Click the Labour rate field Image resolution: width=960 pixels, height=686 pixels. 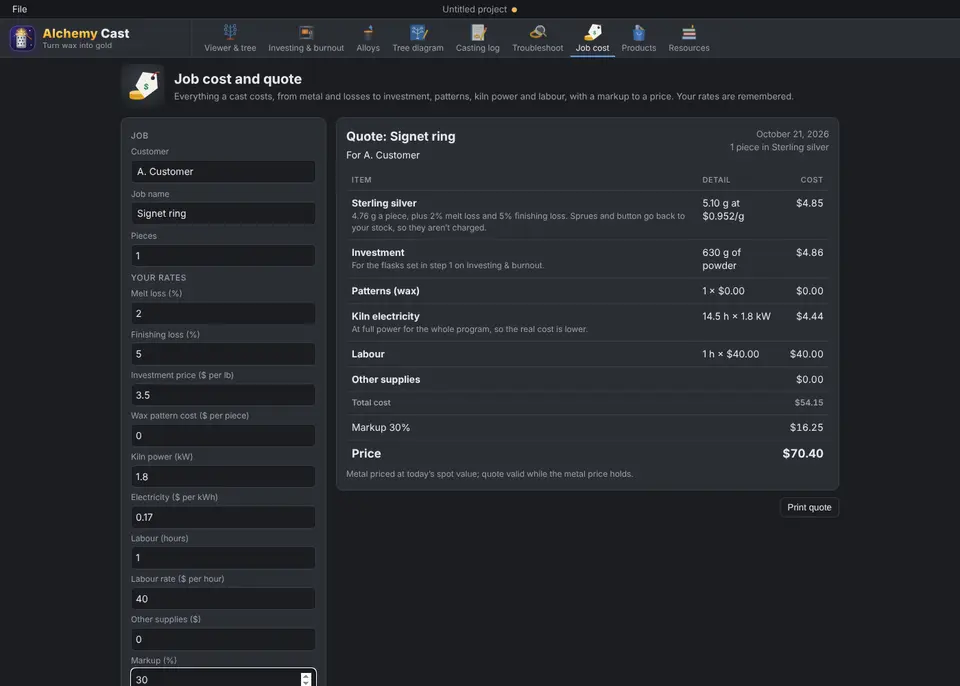pyautogui.click(x=223, y=598)
